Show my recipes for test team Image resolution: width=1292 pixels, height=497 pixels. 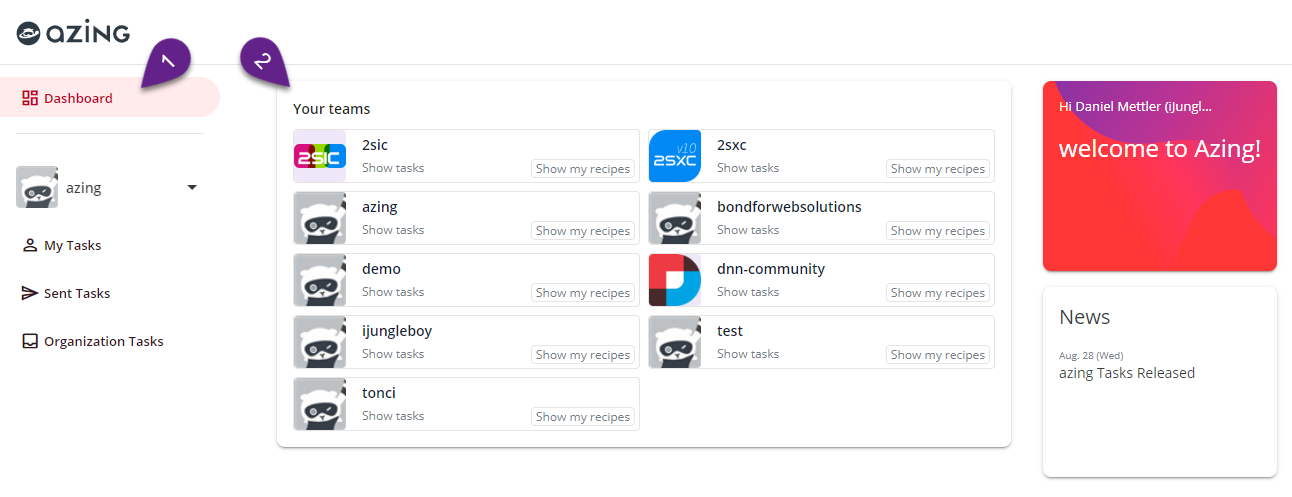[x=937, y=355]
